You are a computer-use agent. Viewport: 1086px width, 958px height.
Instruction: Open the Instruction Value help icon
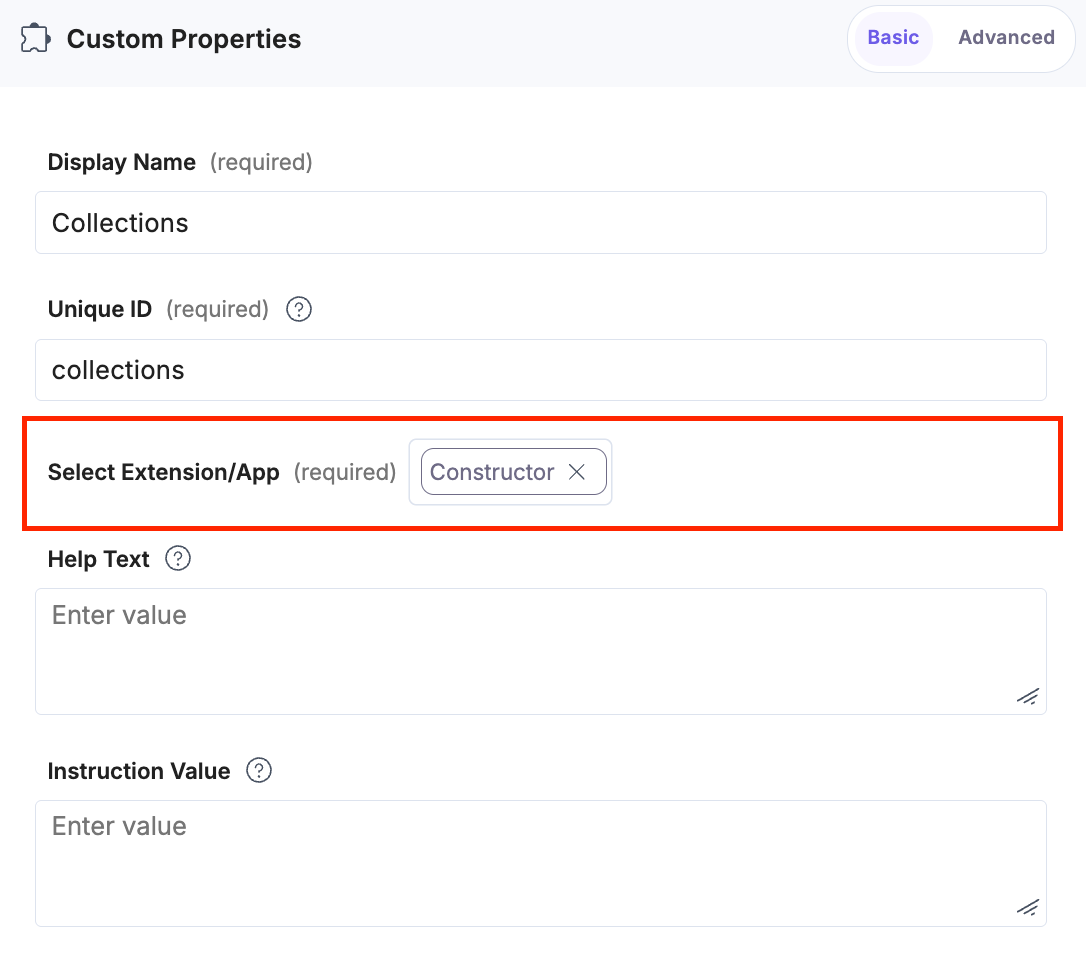pyautogui.click(x=259, y=770)
